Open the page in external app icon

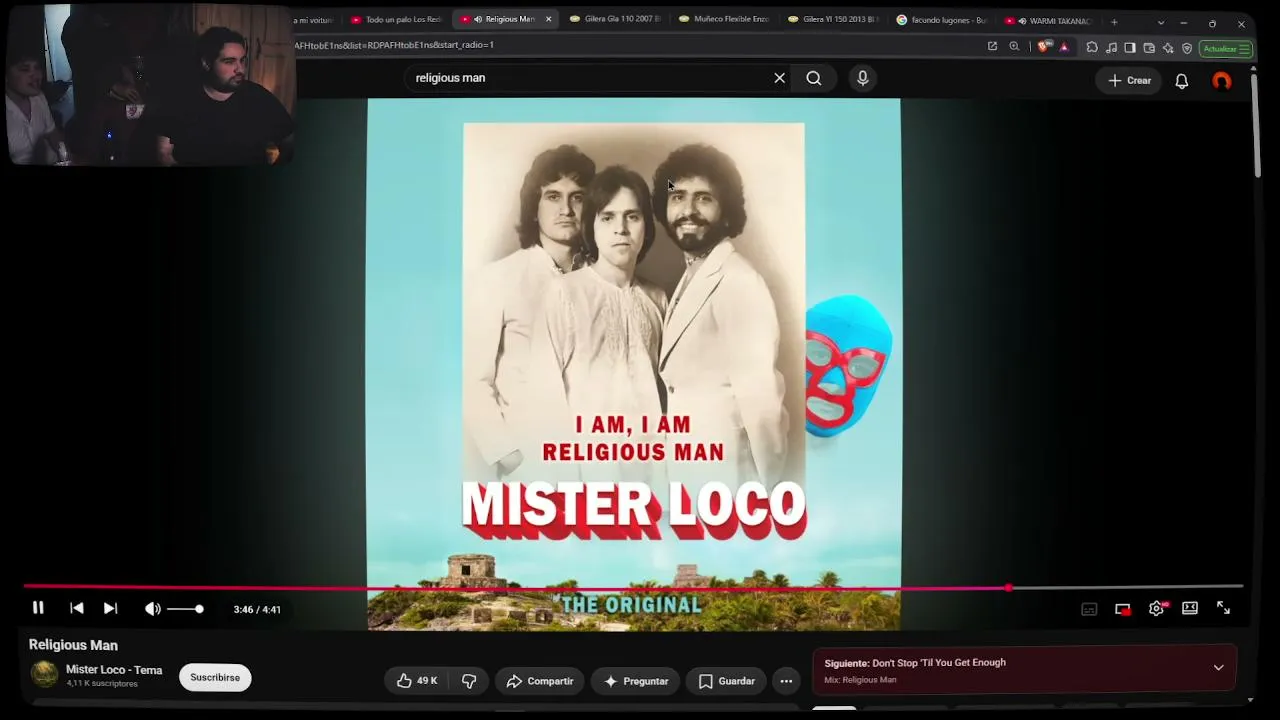point(992,46)
